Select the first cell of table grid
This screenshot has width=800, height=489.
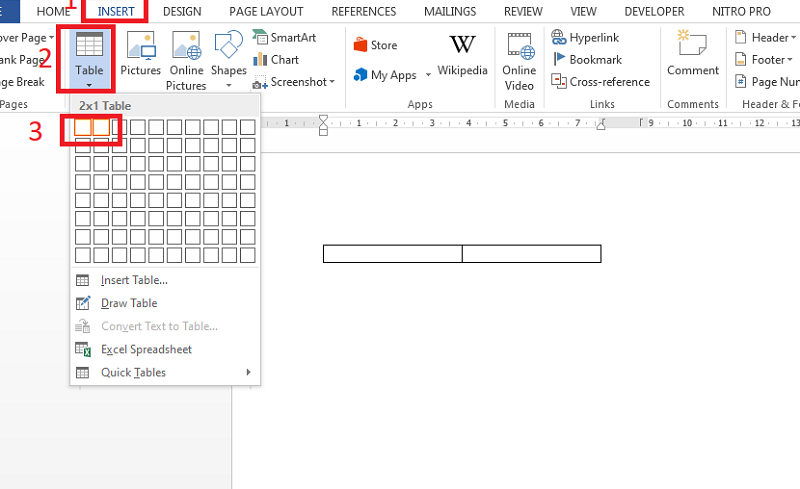(x=83, y=127)
